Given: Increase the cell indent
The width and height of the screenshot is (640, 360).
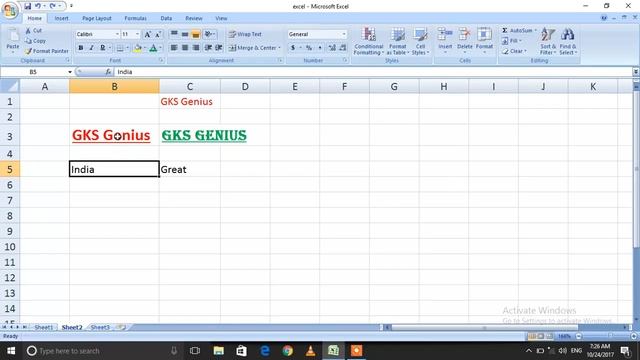Looking at the screenshot, I should 219,48.
